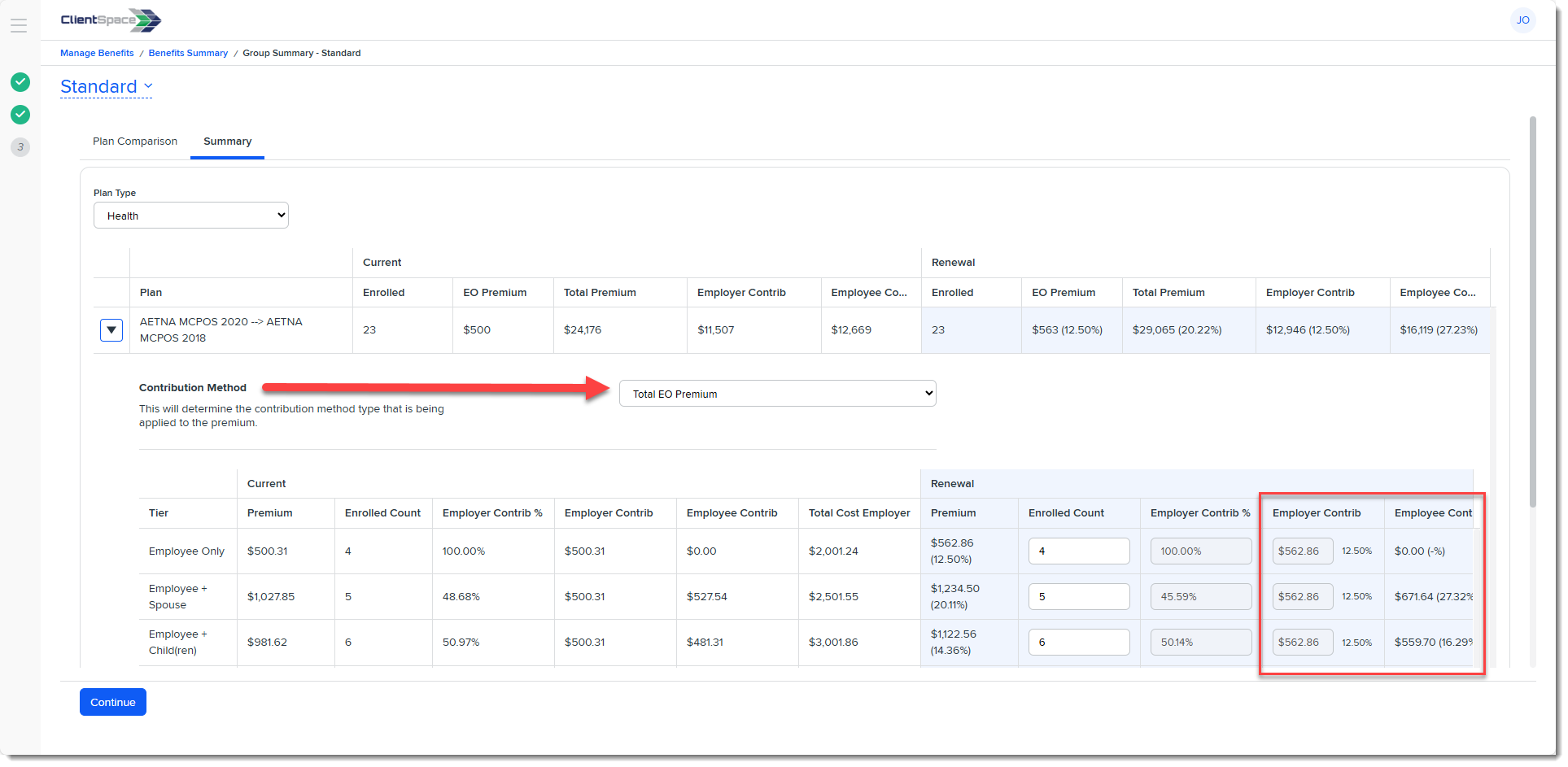The width and height of the screenshot is (1568, 767).
Task: Click Employee + Spouse renewal enrolled count field
Action: pos(1078,597)
